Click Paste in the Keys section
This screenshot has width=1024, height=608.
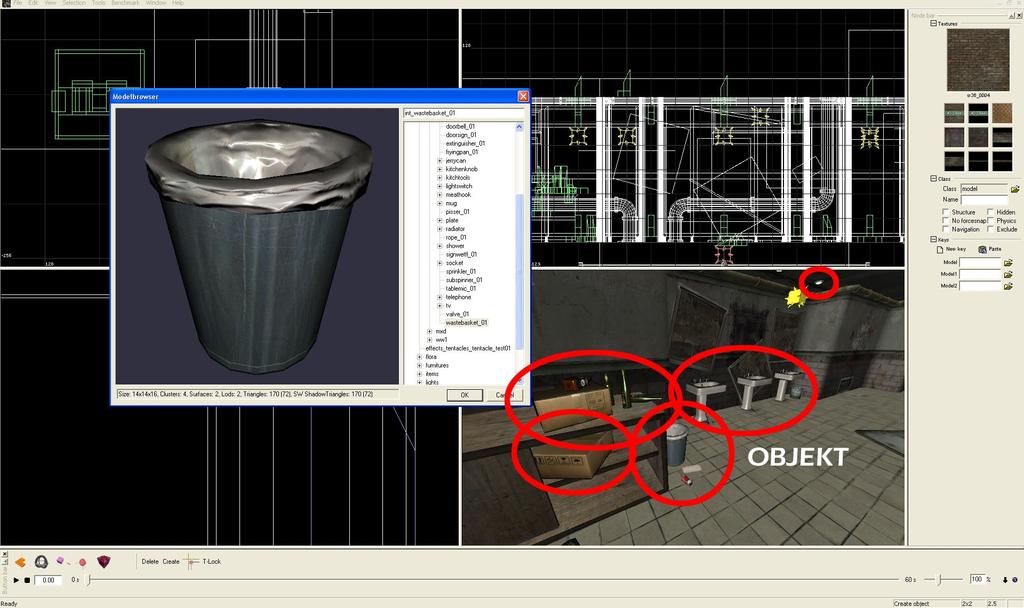[990, 249]
